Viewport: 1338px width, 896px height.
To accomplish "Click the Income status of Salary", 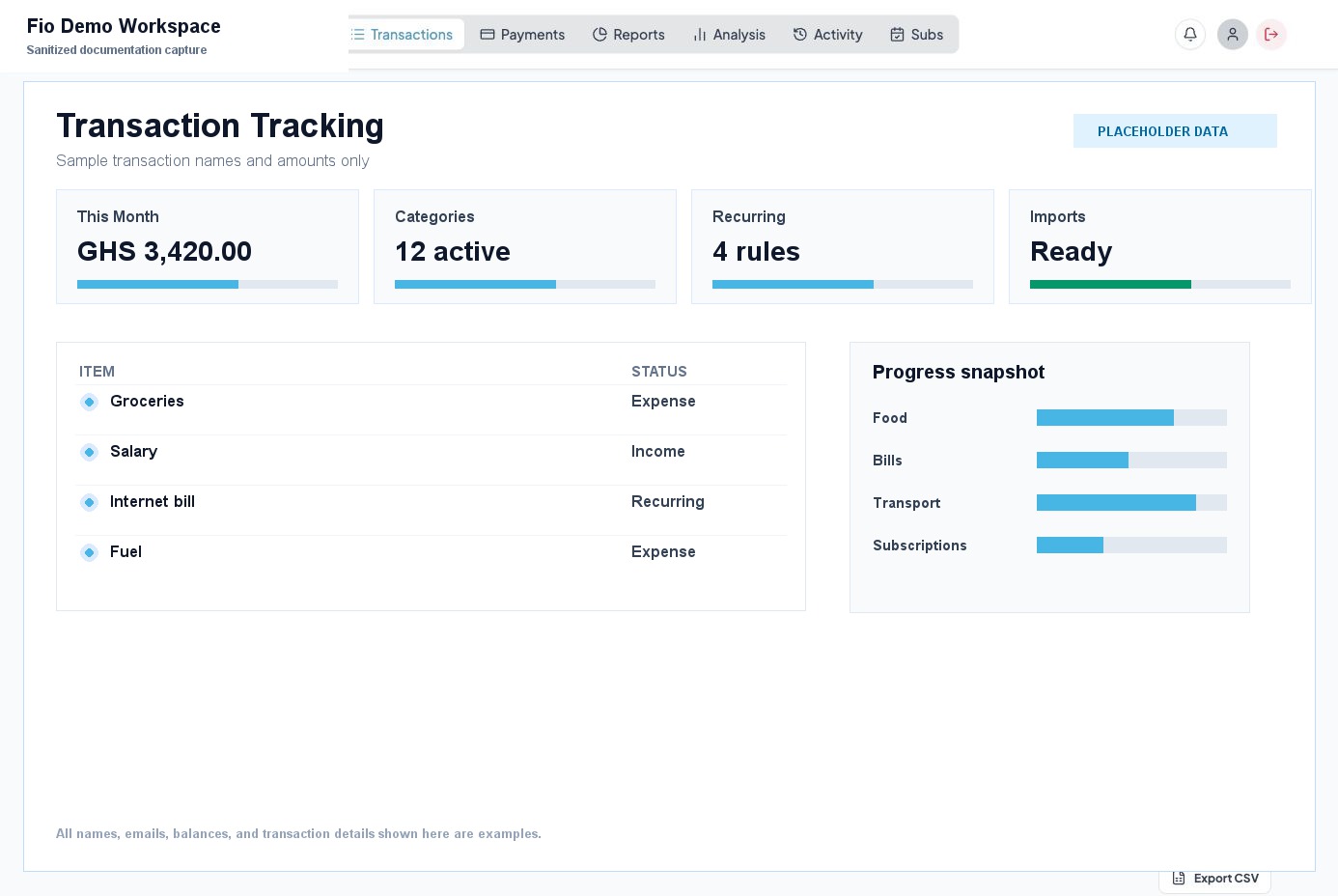I will [x=658, y=452].
